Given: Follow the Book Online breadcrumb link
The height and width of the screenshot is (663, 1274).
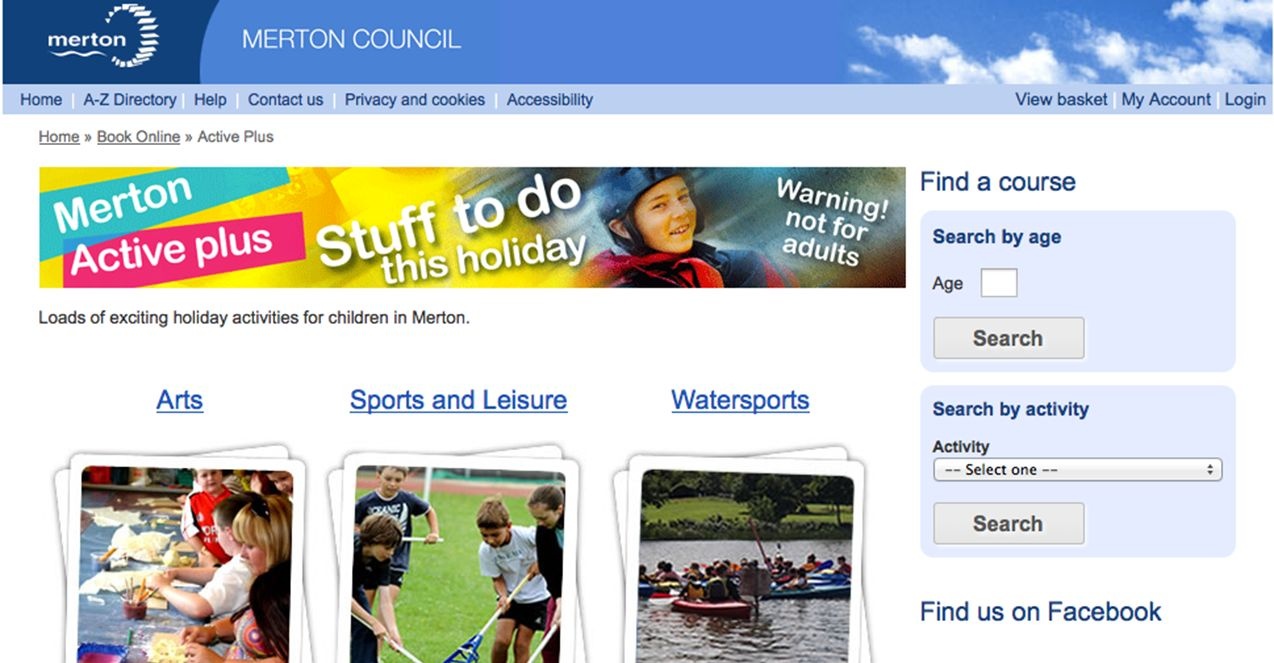Looking at the screenshot, I should click(x=139, y=137).
